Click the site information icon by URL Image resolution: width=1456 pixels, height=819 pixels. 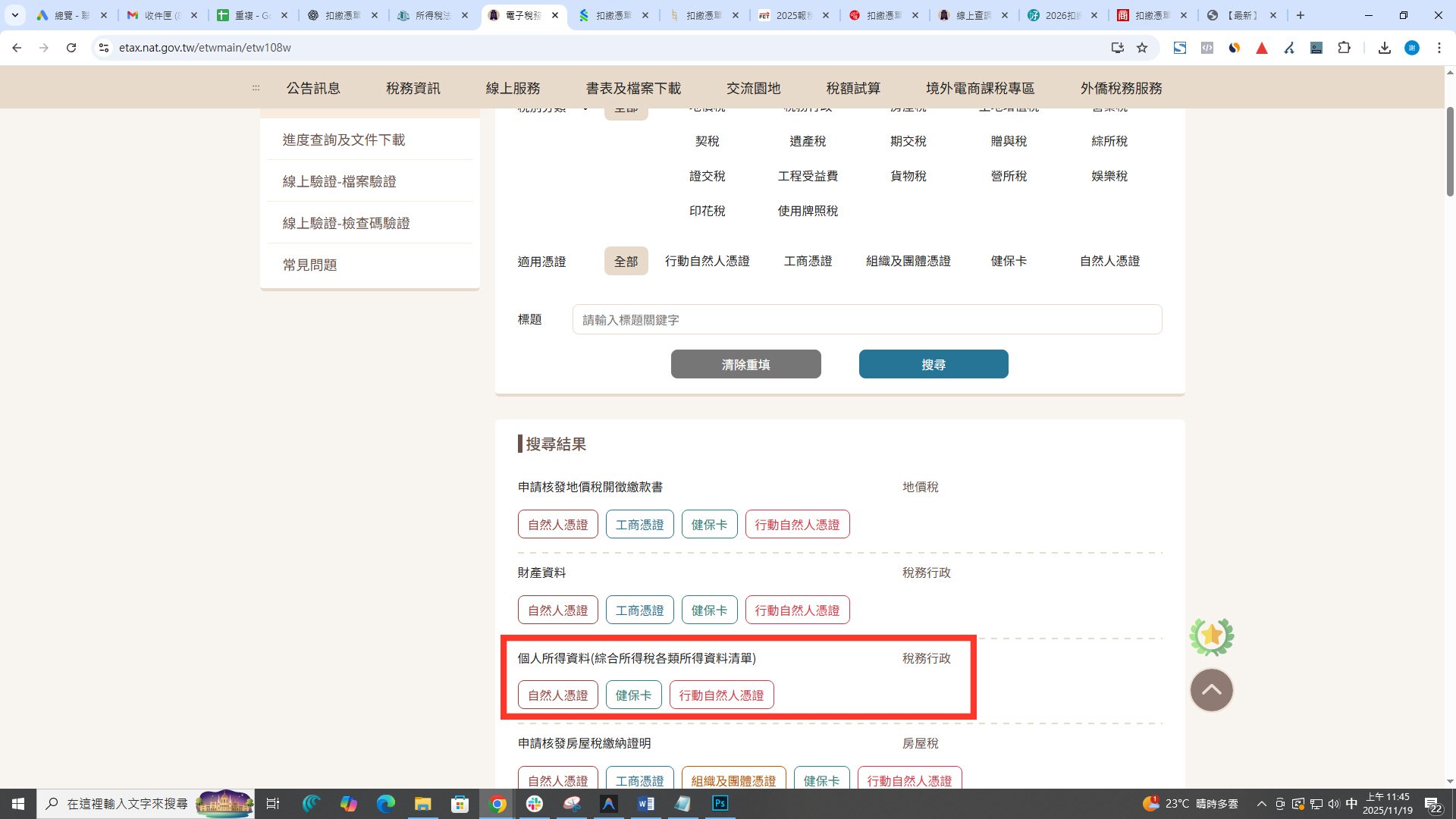(104, 48)
